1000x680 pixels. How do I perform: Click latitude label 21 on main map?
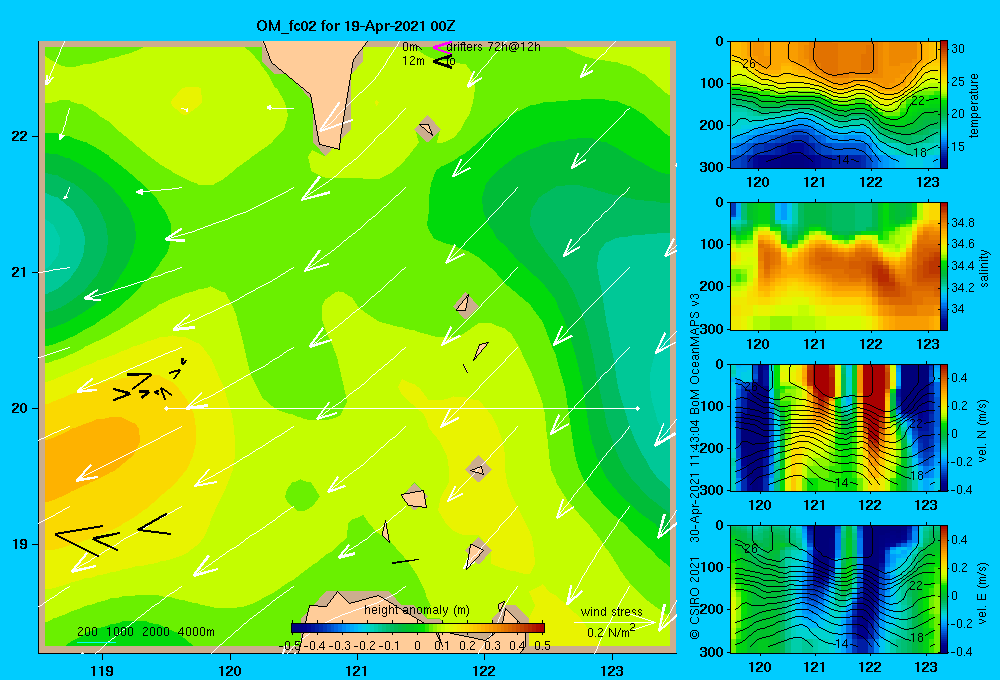(x=19, y=272)
